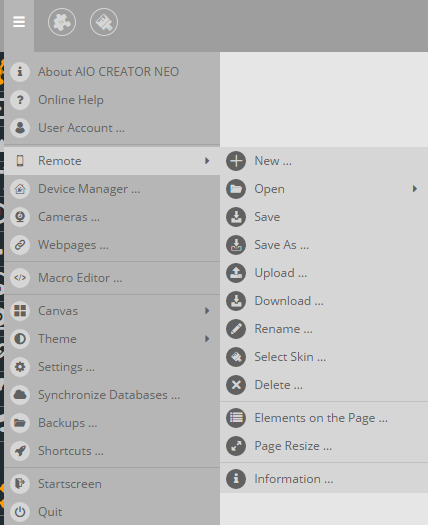Open the Webpages ... entry
The width and height of the screenshot is (428, 525).
click(x=112, y=245)
